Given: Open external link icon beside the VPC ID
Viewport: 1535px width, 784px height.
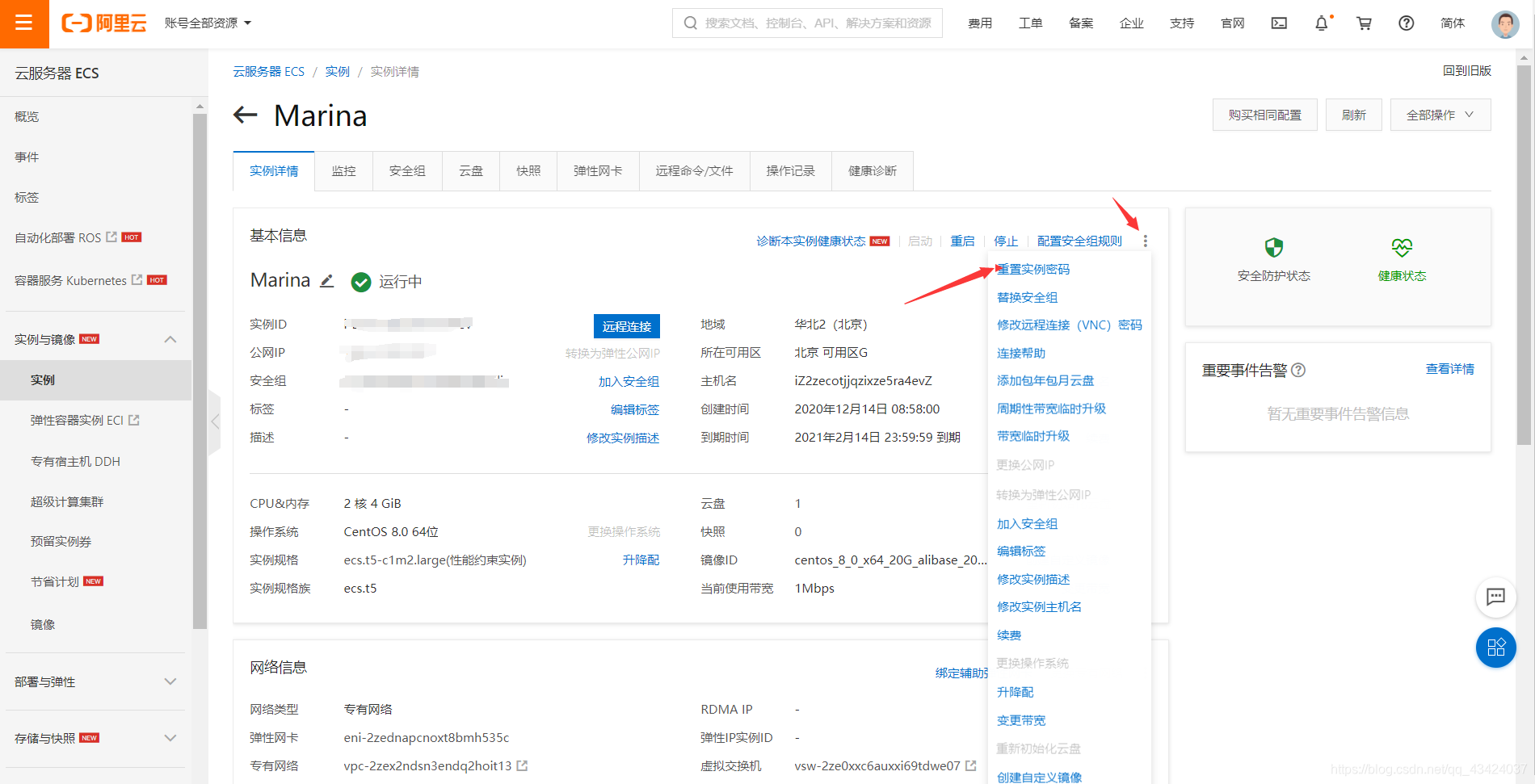Looking at the screenshot, I should click(x=522, y=765).
